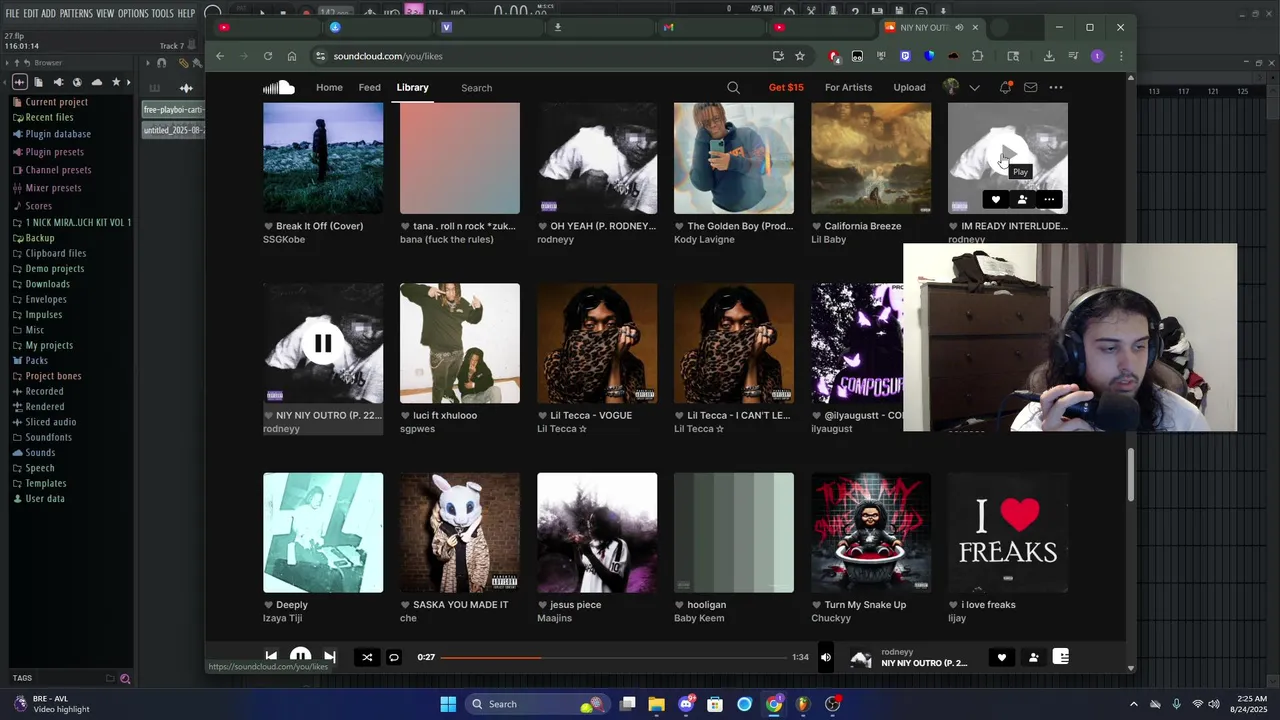Viewport: 1280px width, 720px height.
Task: Click the Get $15 link
Action: [x=786, y=87]
